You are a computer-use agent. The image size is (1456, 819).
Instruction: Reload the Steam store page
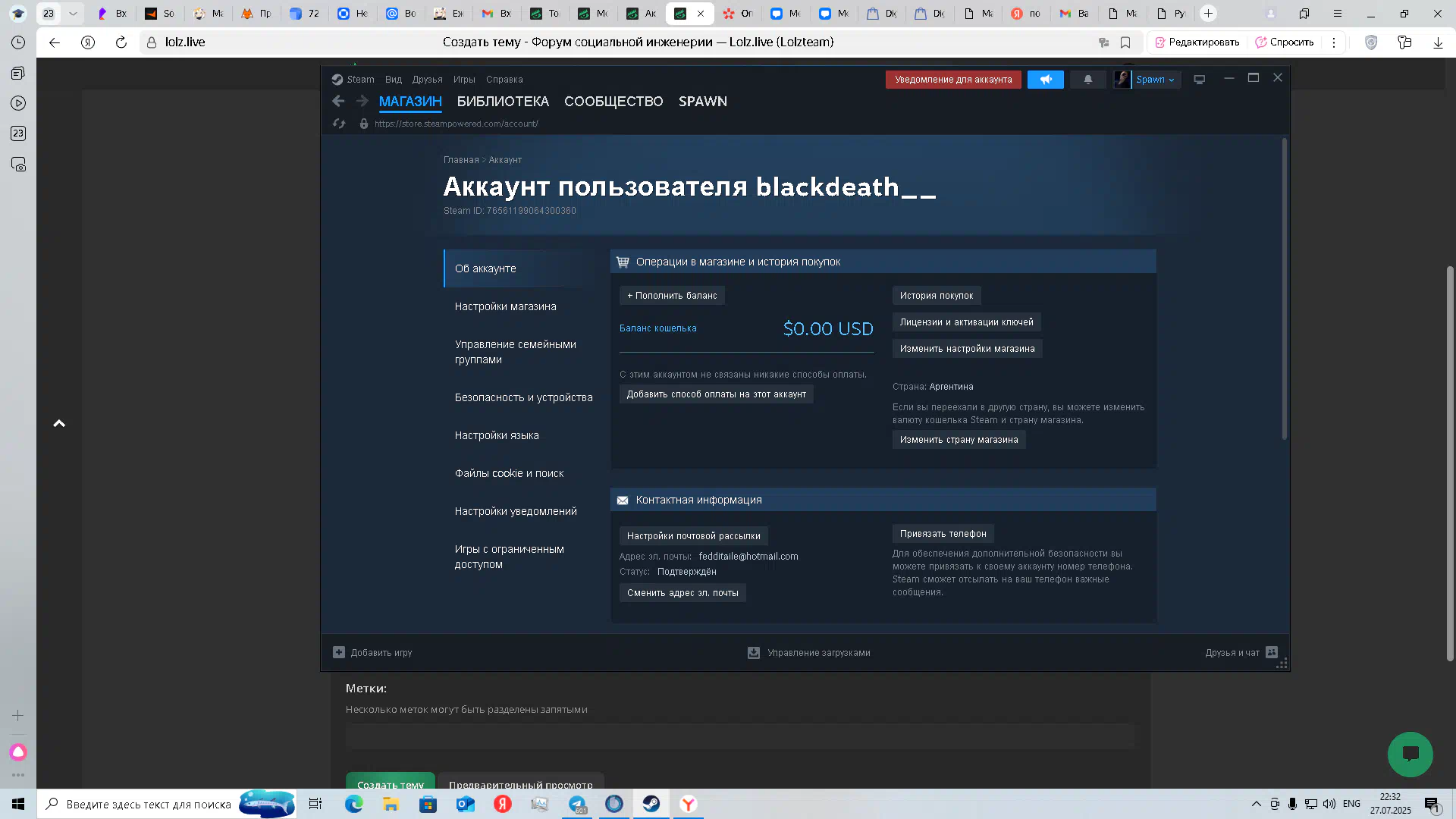(x=339, y=124)
